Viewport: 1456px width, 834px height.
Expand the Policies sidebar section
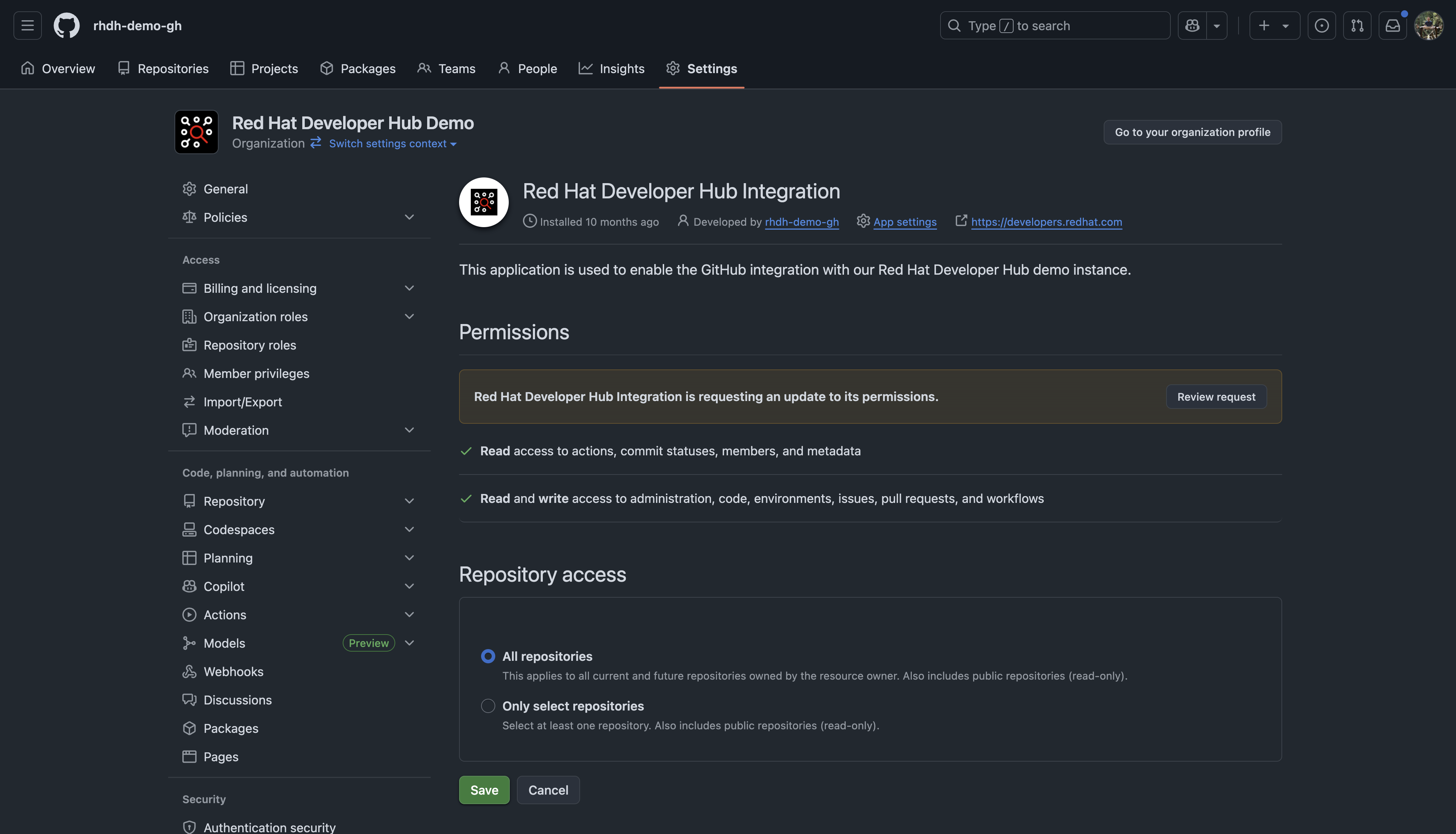[409, 217]
